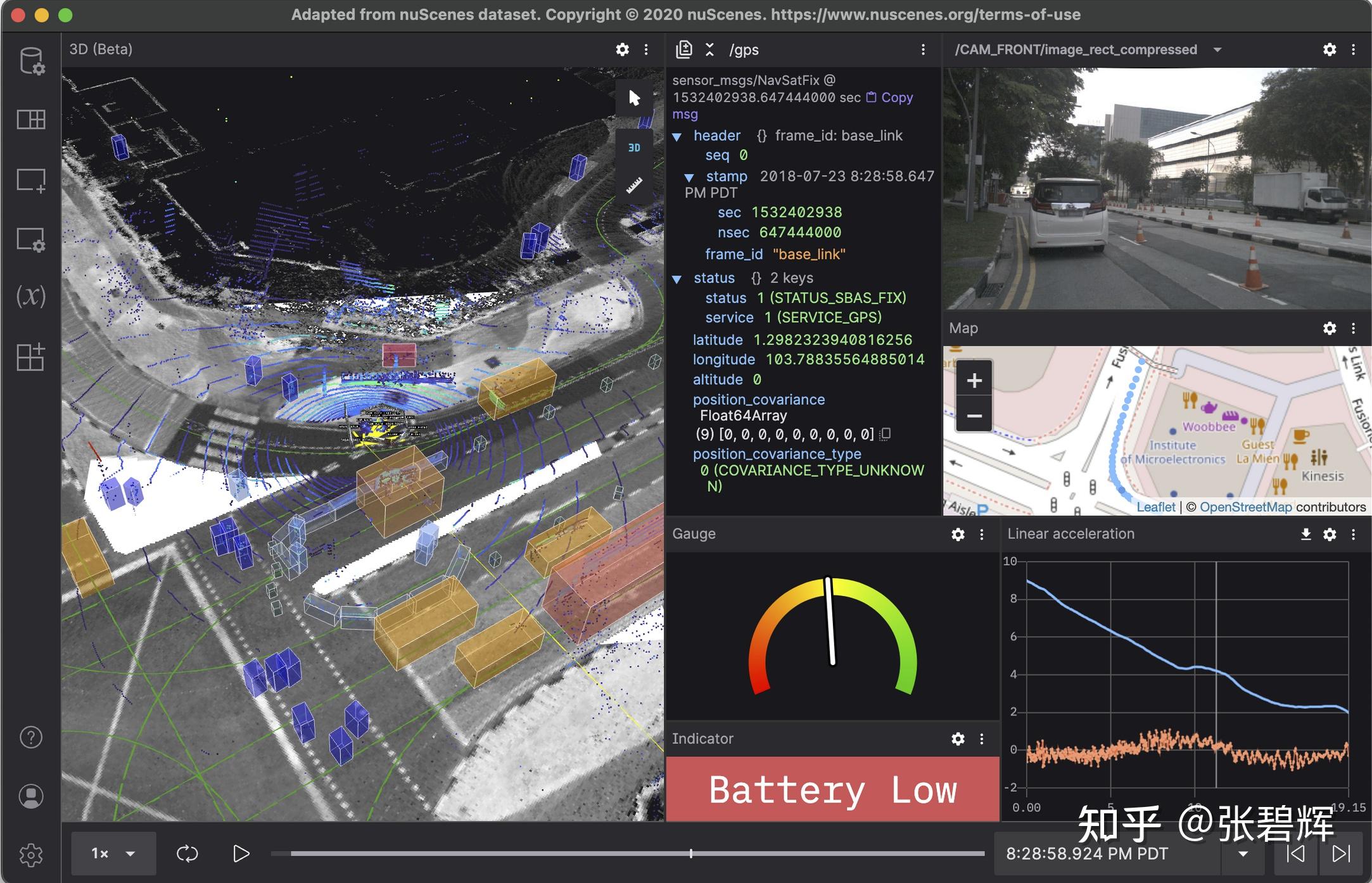This screenshot has height=883, width=1372.
Task: Open the layouts grid icon
Action: coord(31,119)
